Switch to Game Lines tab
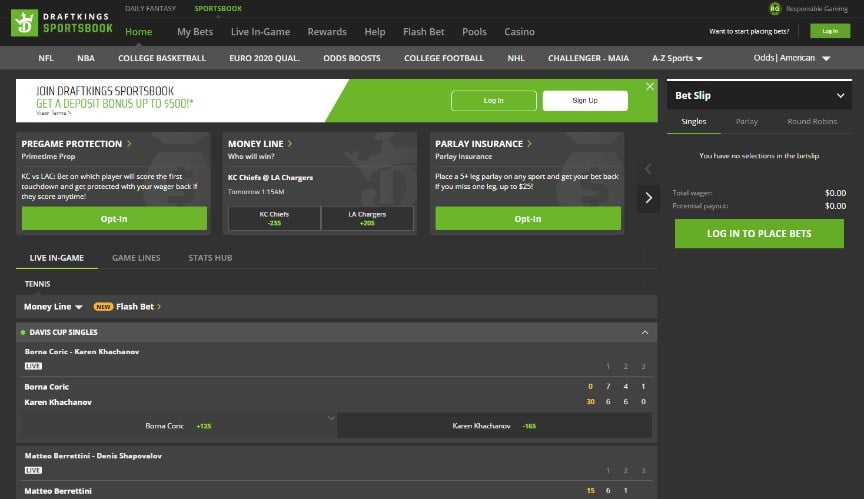The image size is (864, 499). click(136, 258)
